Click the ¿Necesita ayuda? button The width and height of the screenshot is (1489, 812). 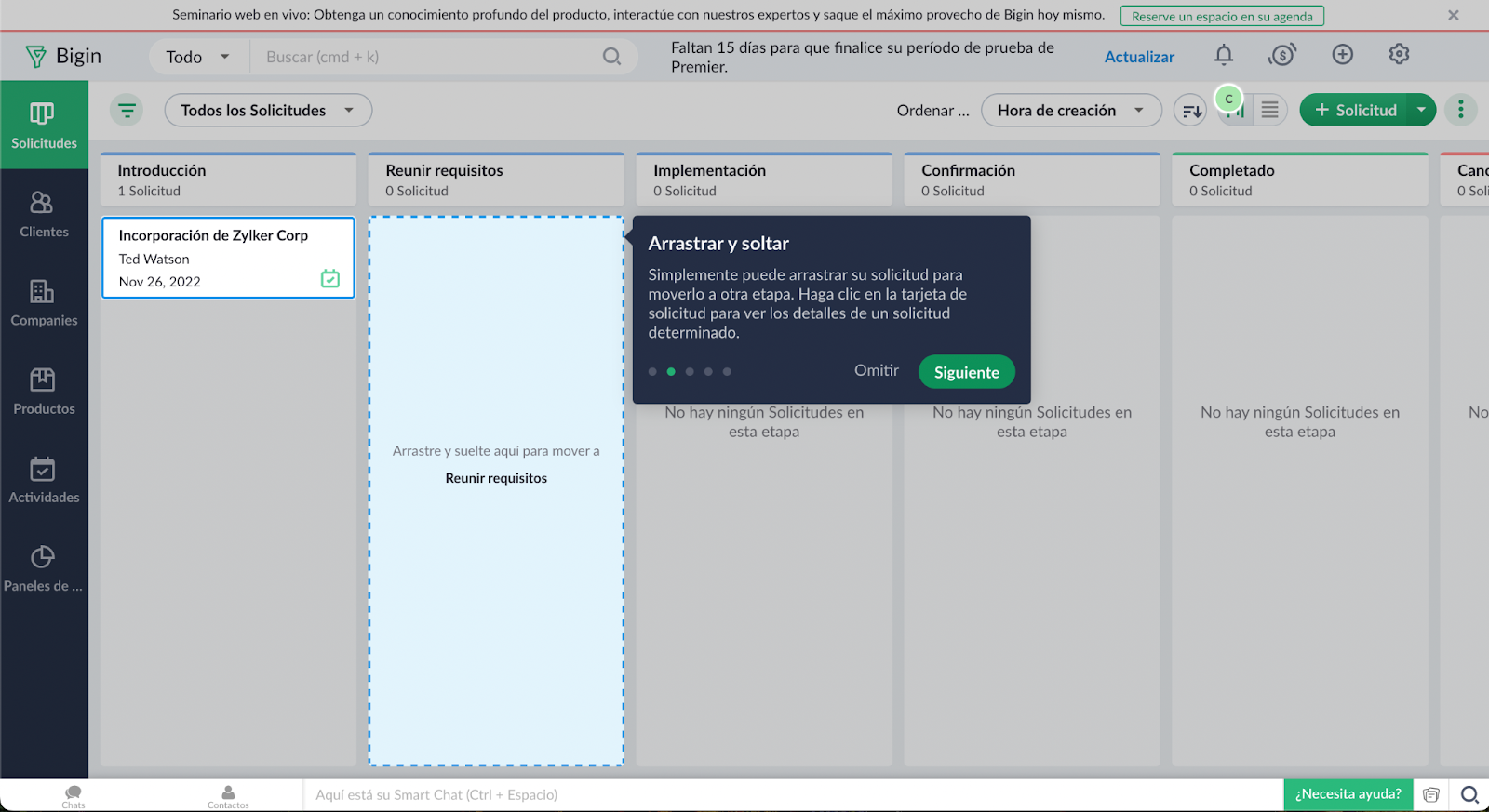(1348, 794)
